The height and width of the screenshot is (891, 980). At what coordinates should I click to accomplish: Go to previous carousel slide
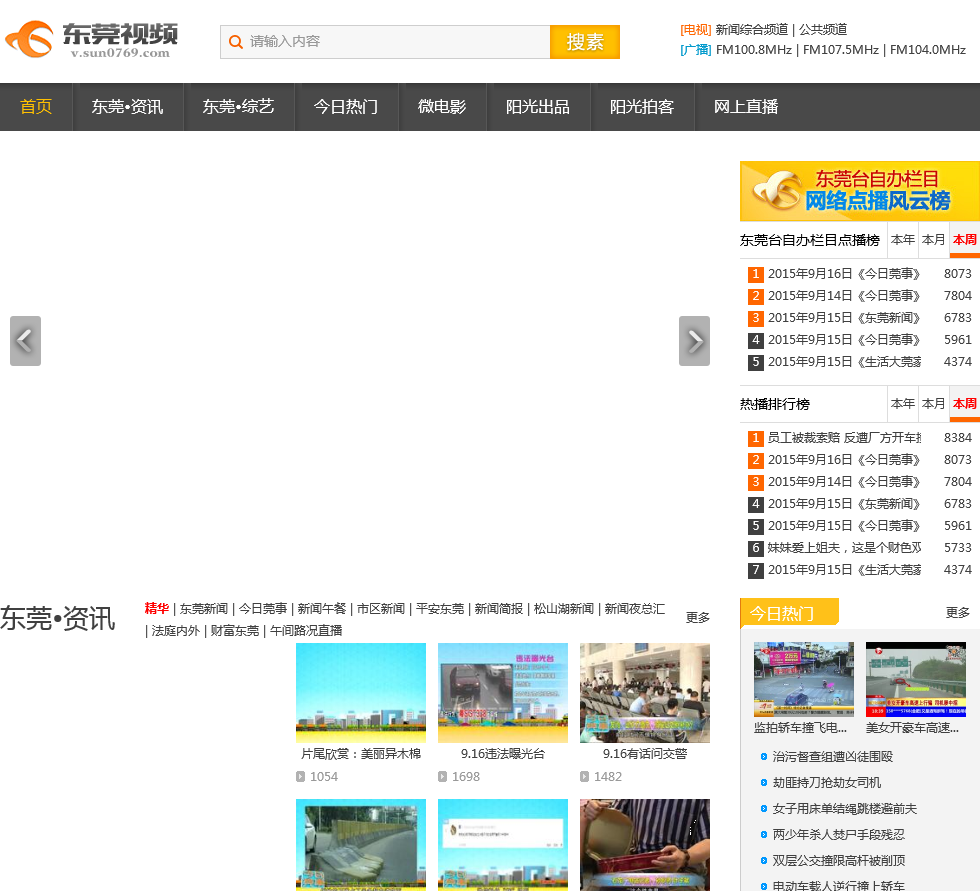tap(26, 341)
